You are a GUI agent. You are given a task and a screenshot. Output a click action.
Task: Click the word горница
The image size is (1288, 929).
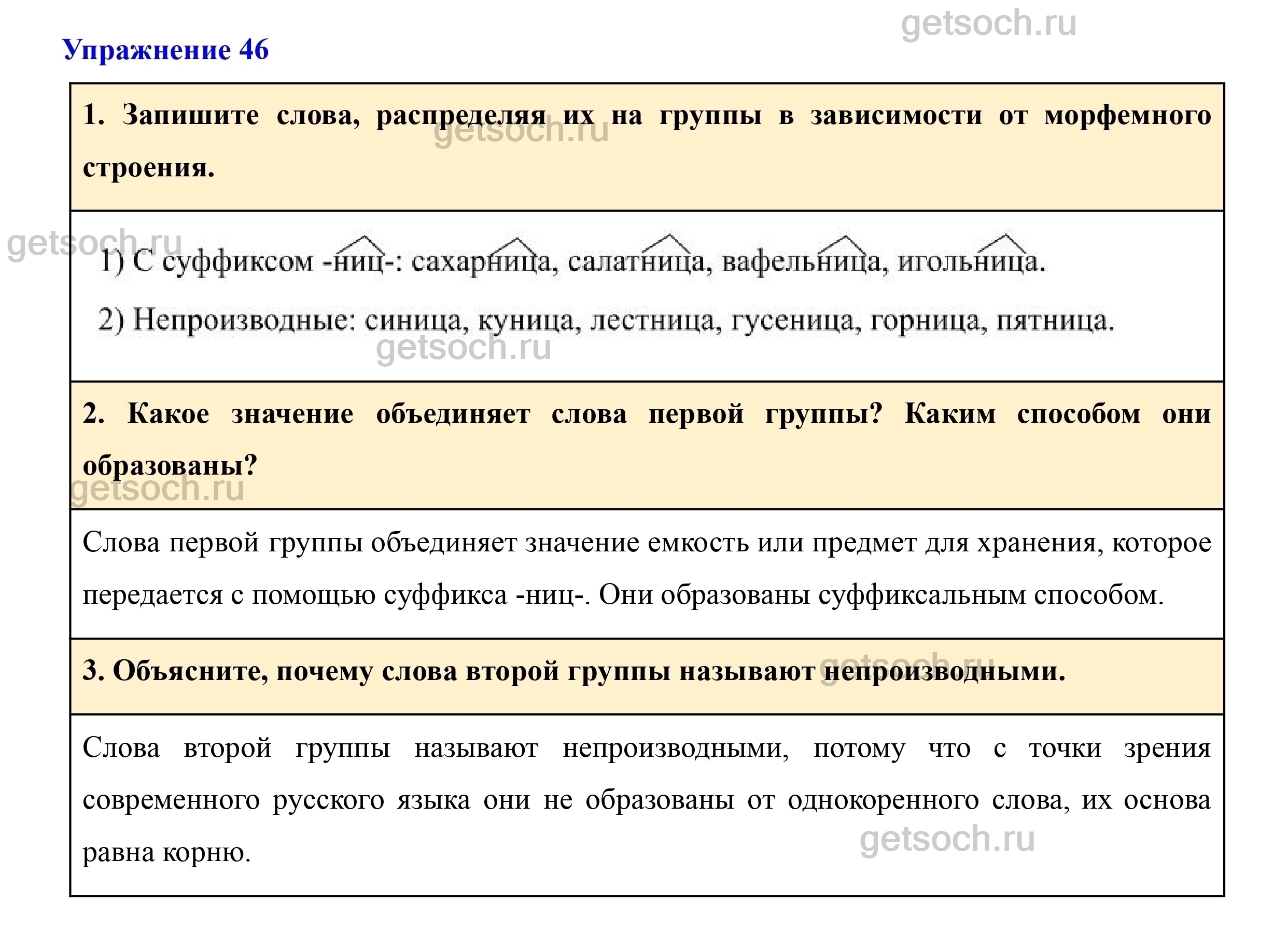pyautogui.click(x=925, y=321)
